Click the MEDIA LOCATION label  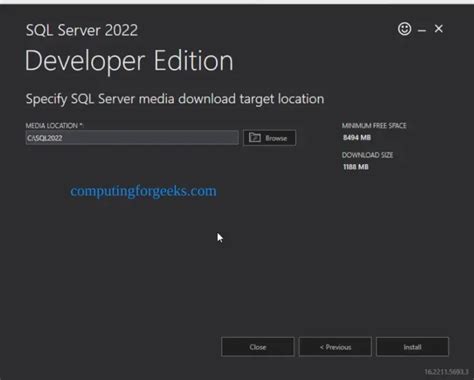pyautogui.click(x=54, y=126)
